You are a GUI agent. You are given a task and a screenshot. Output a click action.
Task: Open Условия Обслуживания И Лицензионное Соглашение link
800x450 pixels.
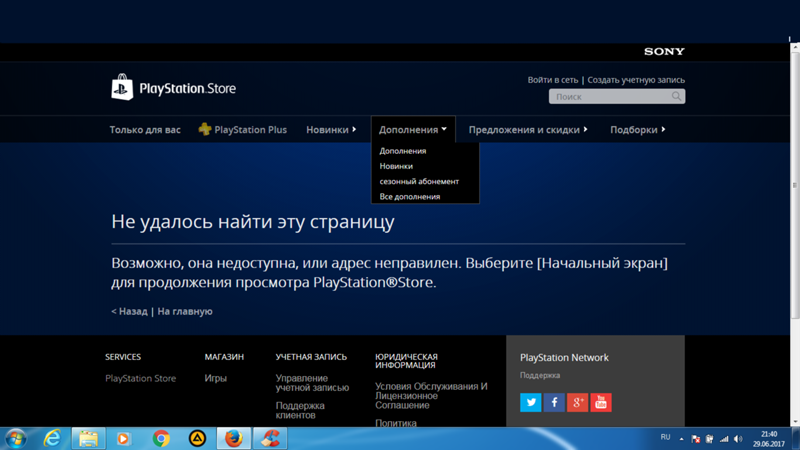[x=431, y=395]
